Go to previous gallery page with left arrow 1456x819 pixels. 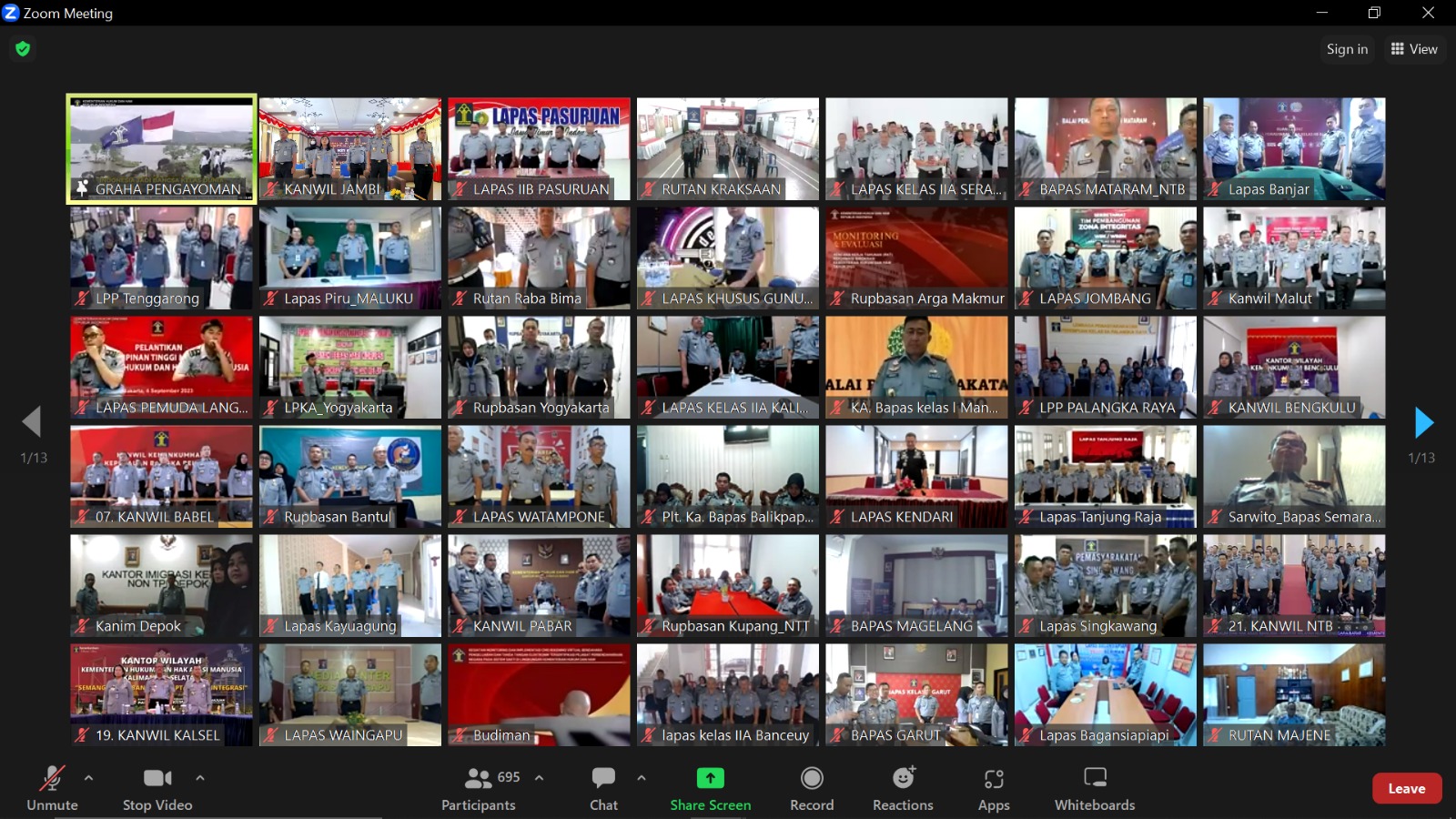pyautogui.click(x=32, y=422)
